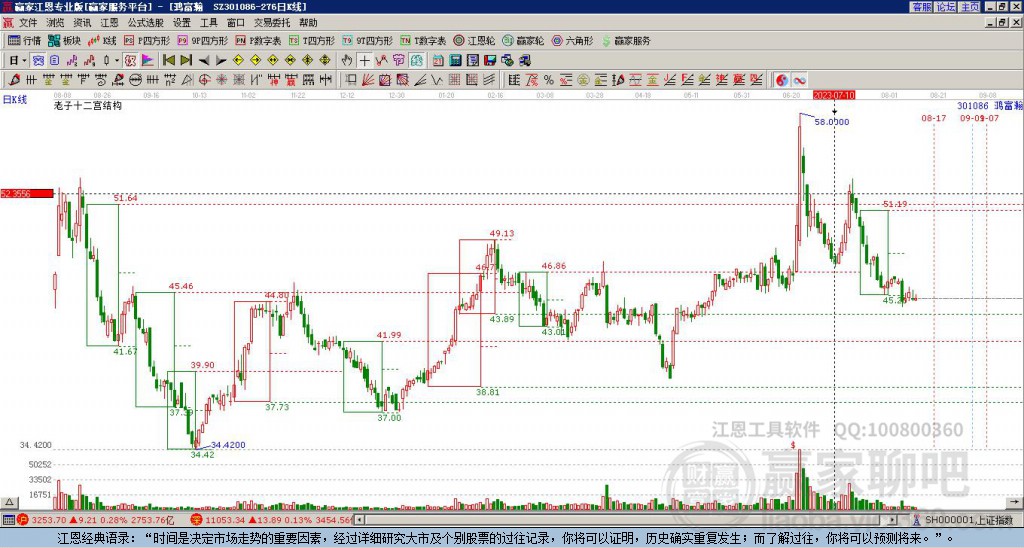Toggle the 权 rights adjustment button
This screenshot has width=1024, height=548.
pyautogui.click(x=130, y=61)
